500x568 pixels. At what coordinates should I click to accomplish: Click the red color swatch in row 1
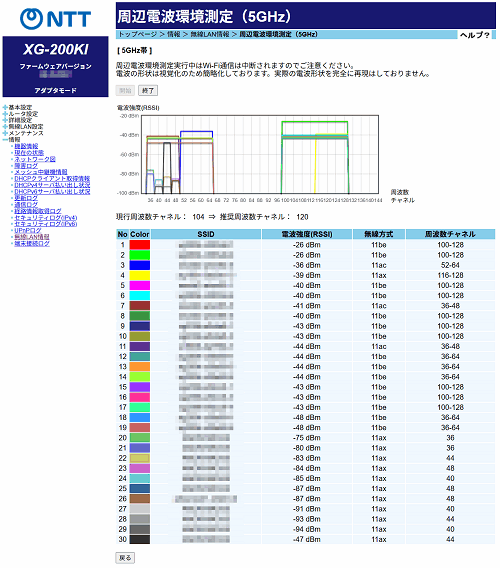pos(140,245)
